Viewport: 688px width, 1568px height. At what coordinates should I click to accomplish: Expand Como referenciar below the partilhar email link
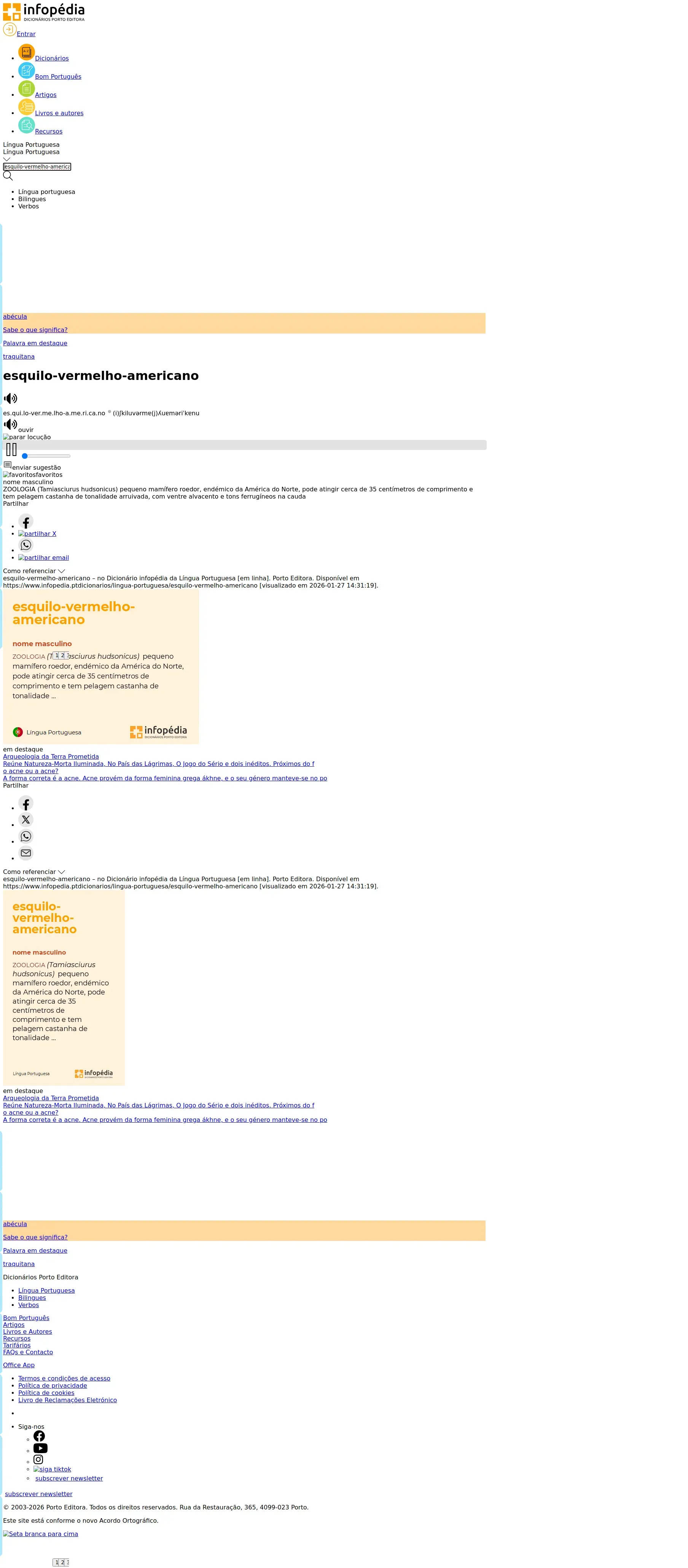tap(34, 571)
